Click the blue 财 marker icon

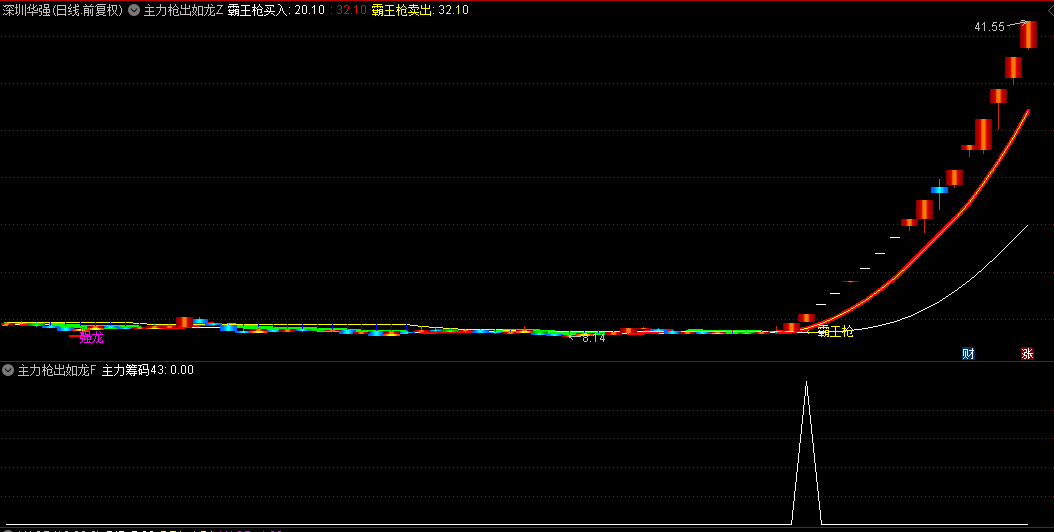click(968, 354)
